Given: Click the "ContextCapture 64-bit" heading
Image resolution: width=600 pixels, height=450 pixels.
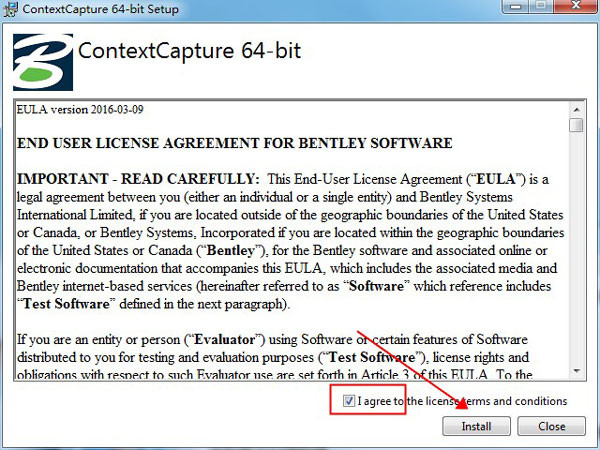Looking at the screenshot, I should tap(189, 51).
